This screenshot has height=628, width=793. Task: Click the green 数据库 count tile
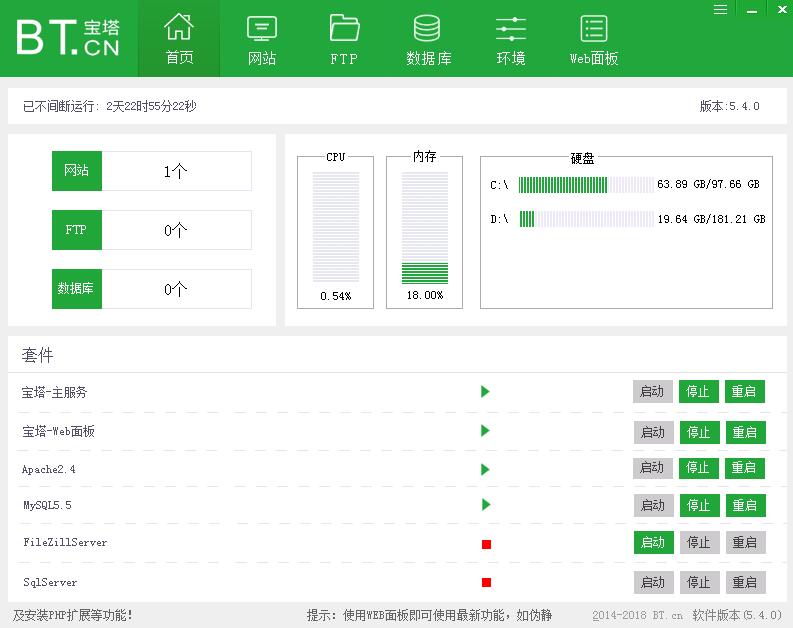click(77, 289)
